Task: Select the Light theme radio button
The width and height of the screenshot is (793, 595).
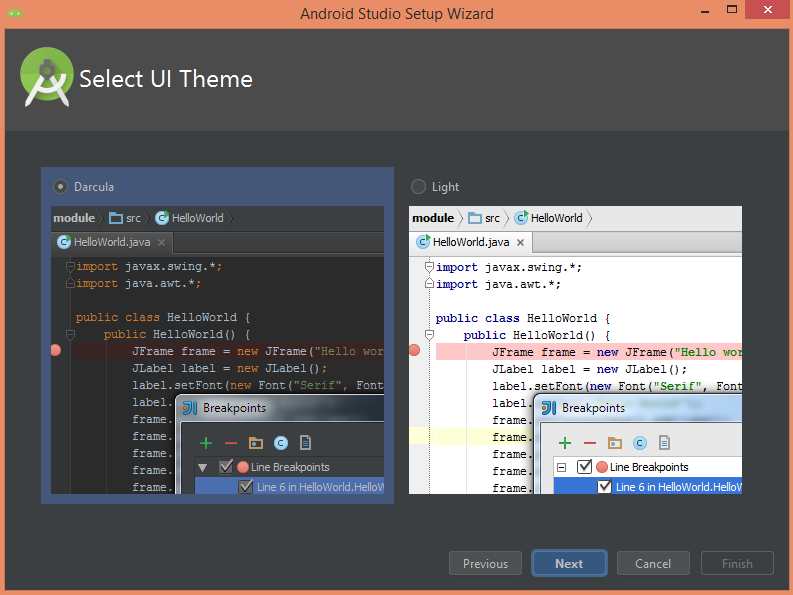Action: pyautogui.click(x=418, y=187)
